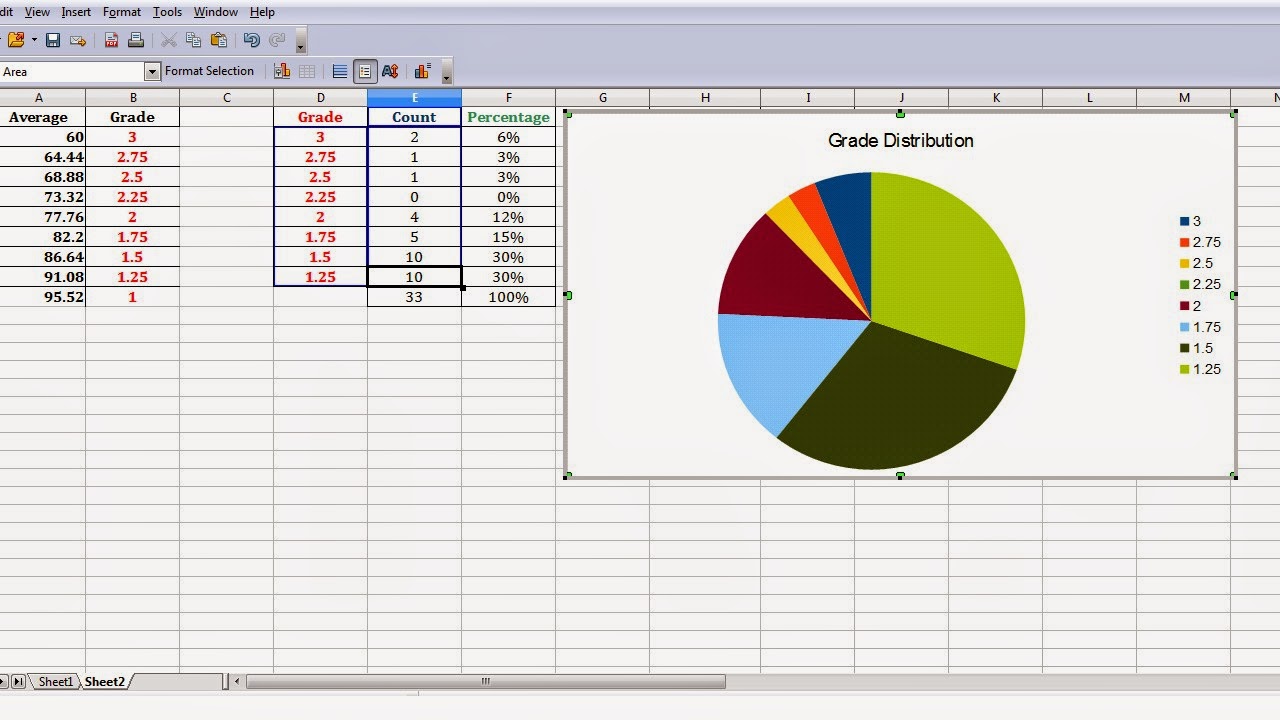Select the Scale Text icon
1280x720 pixels.
pyautogui.click(x=390, y=71)
